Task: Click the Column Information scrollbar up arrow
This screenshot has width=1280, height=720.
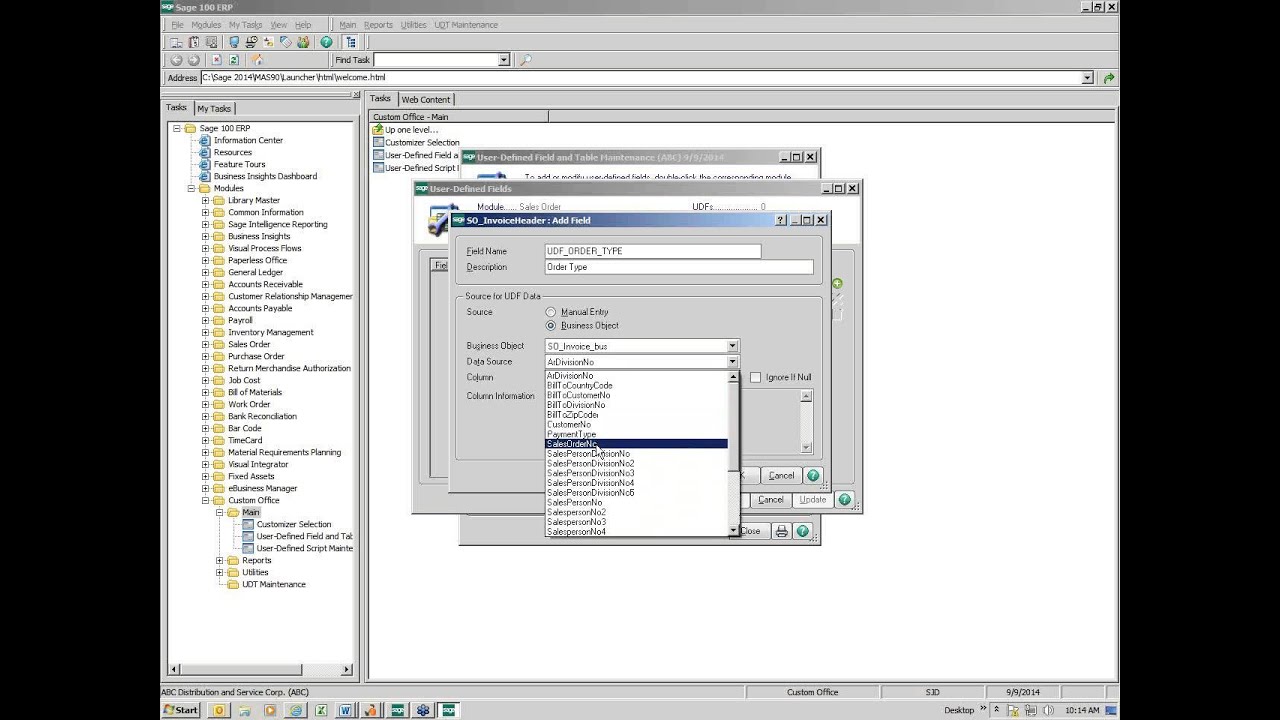Action: pos(806,396)
